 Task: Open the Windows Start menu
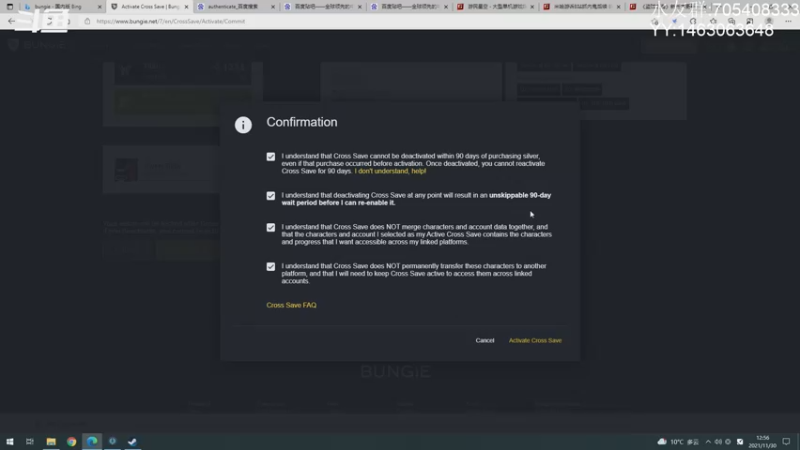10,441
